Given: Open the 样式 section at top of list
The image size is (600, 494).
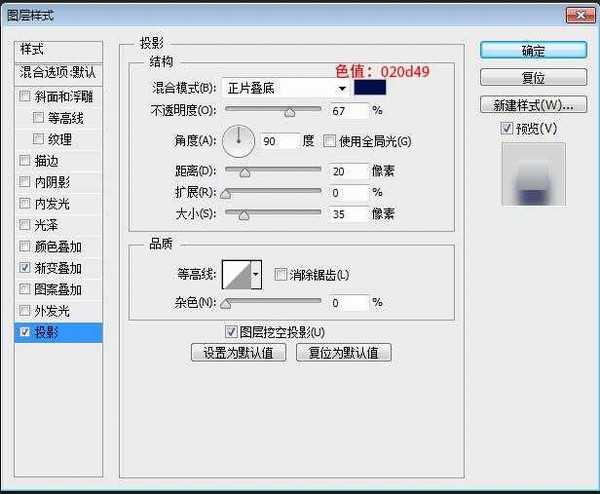Looking at the screenshot, I should pos(59,50).
